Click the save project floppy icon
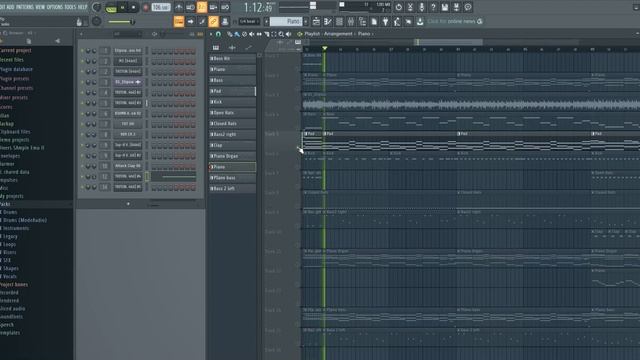The height and width of the screenshot is (360, 640). click(445, 7)
